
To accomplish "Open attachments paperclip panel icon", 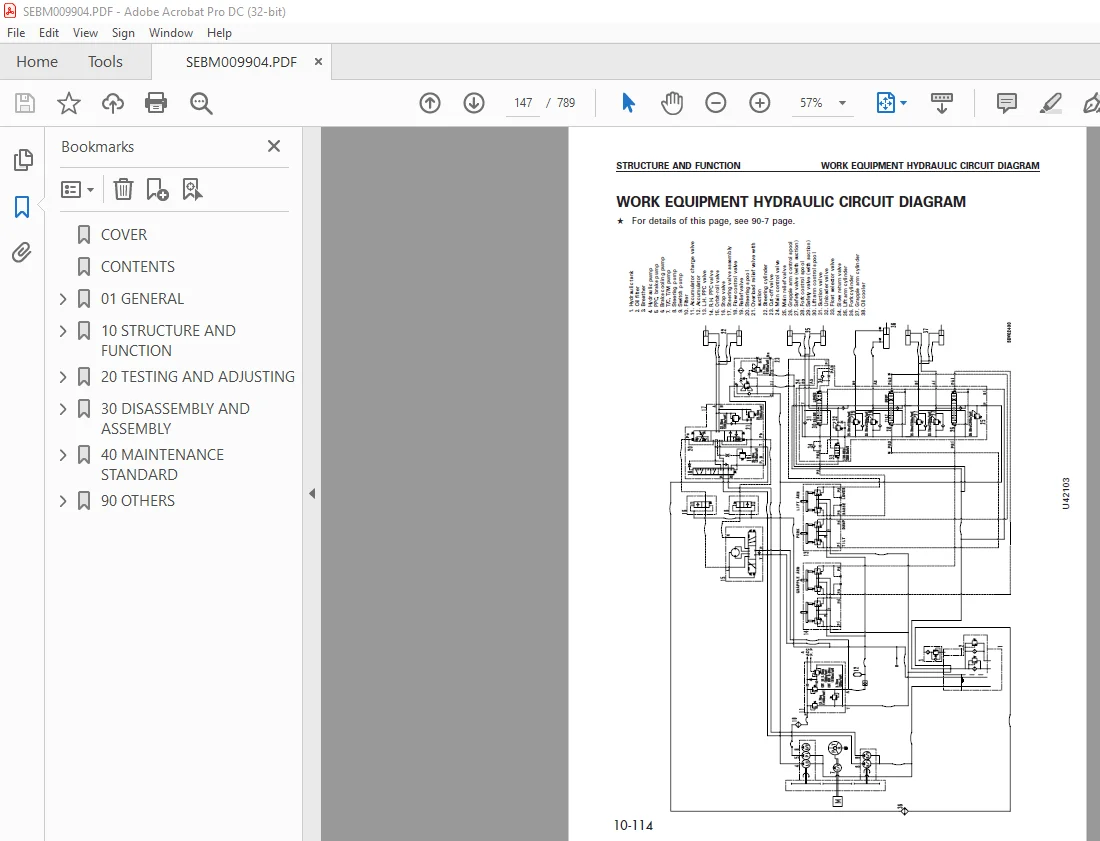I will click(22, 253).
